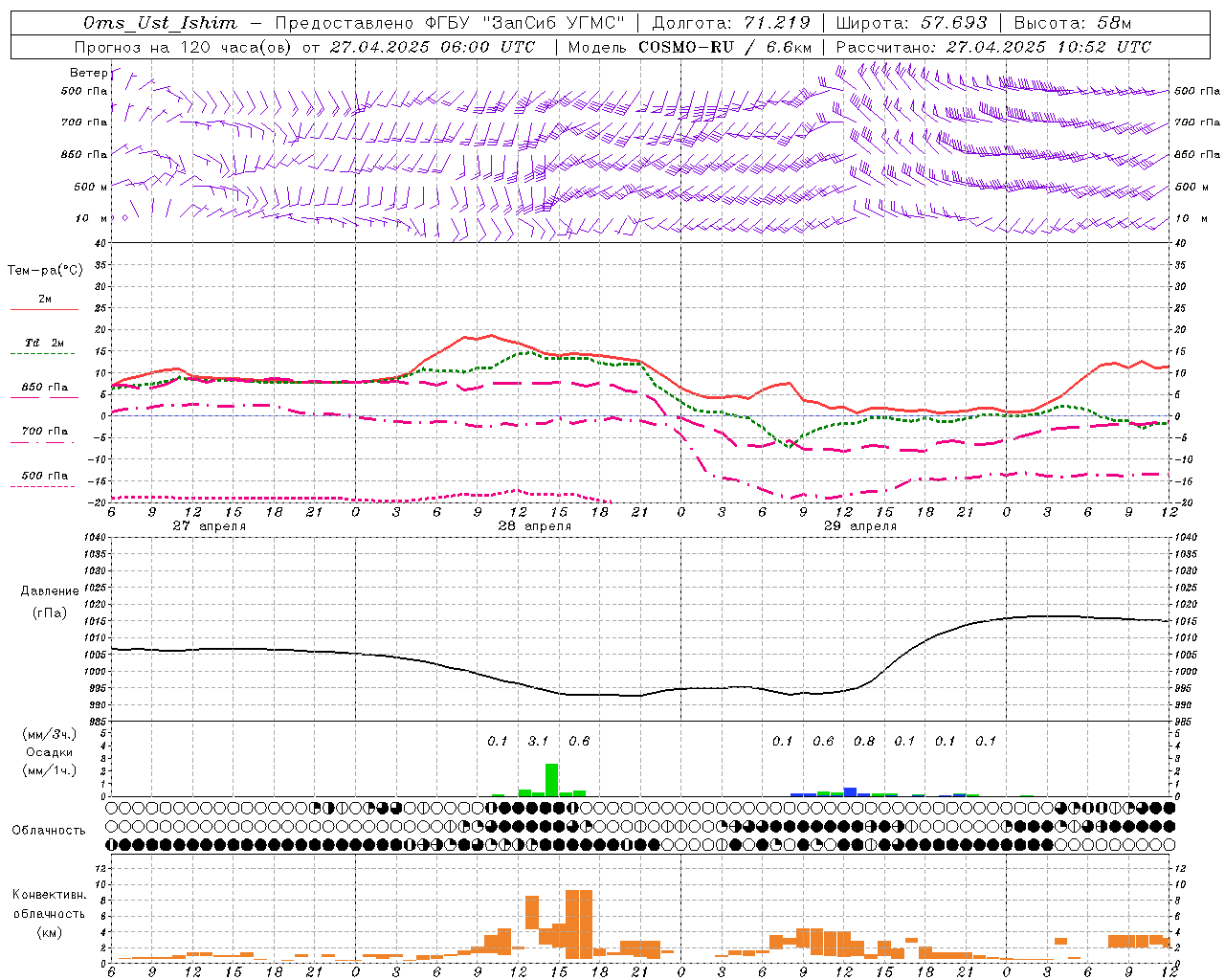This screenshot has width=1225, height=980.
Task: Click the tallest green precipitation bar
Action: coord(551,779)
